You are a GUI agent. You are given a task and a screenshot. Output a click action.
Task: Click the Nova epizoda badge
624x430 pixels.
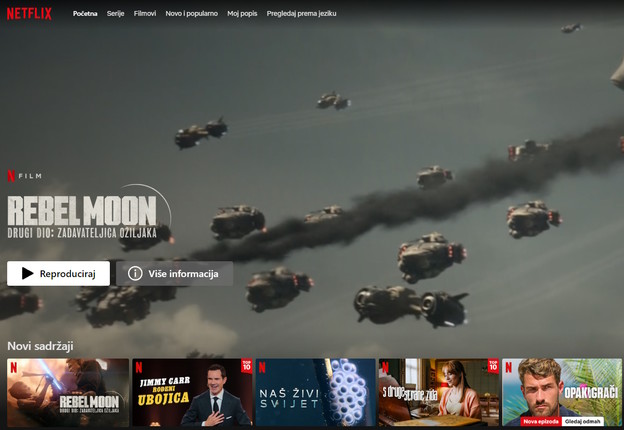click(x=541, y=421)
